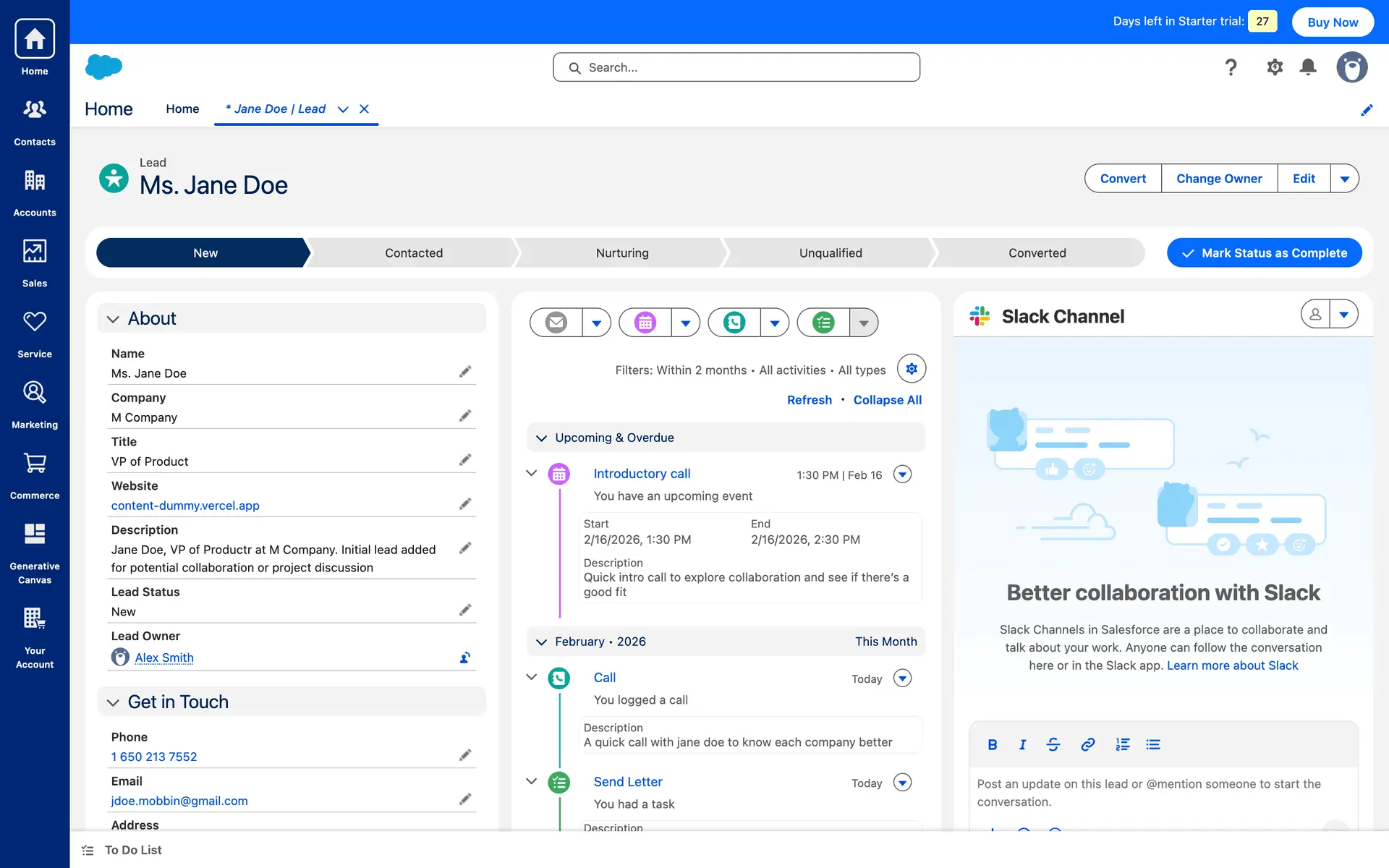Click the bold formatting icon
This screenshot has height=868, width=1389.
(x=992, y=744)
